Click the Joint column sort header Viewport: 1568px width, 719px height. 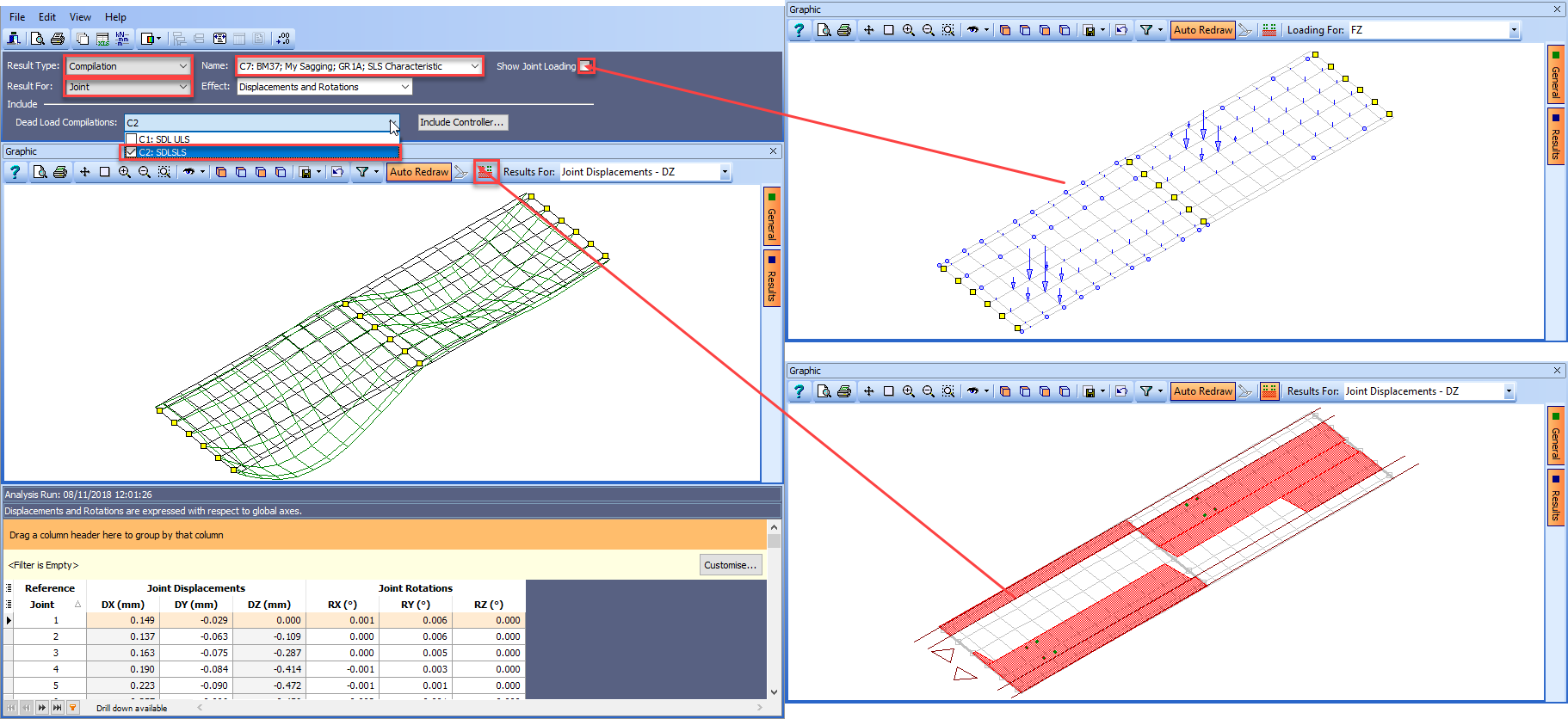50,605
